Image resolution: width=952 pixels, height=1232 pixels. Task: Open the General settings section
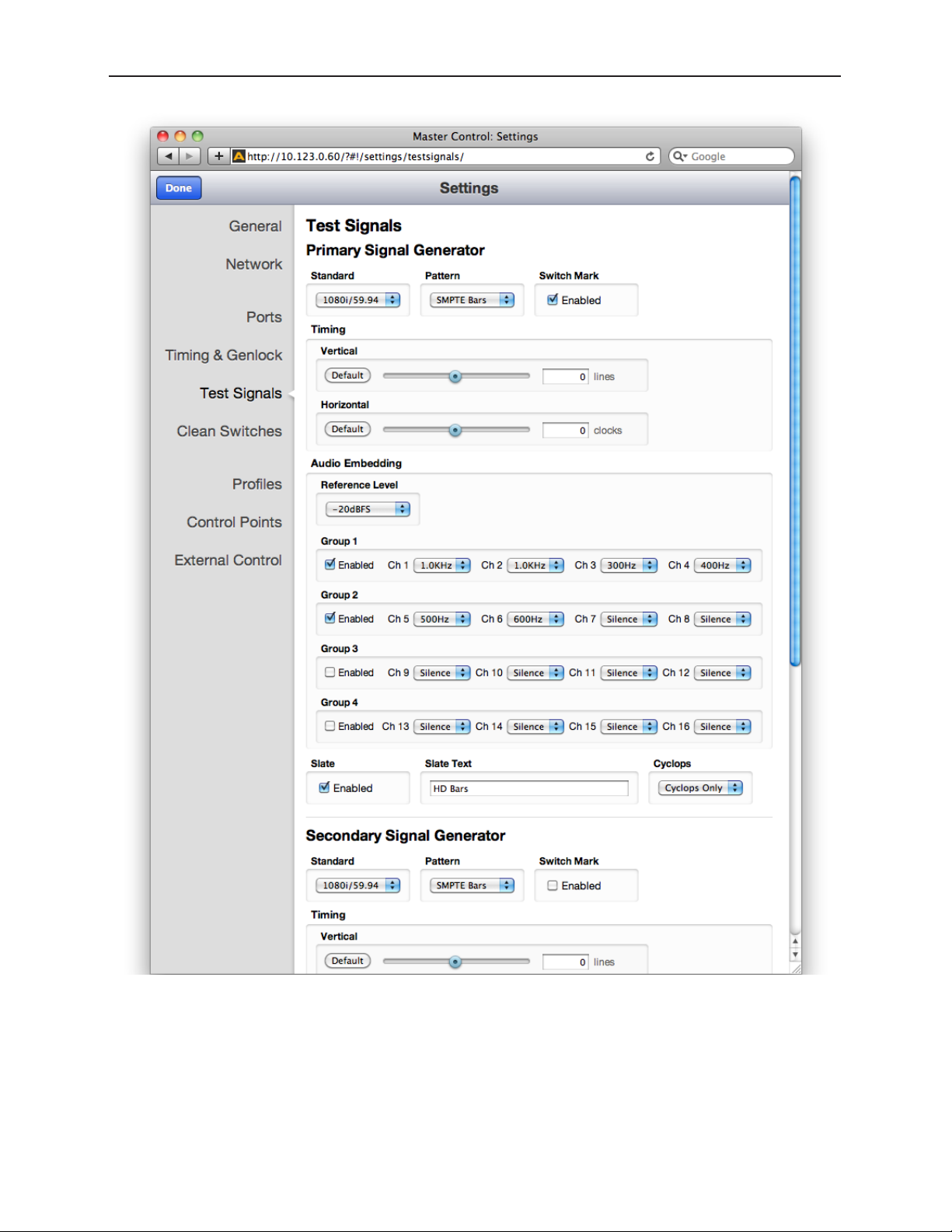(x=255, y=226)
